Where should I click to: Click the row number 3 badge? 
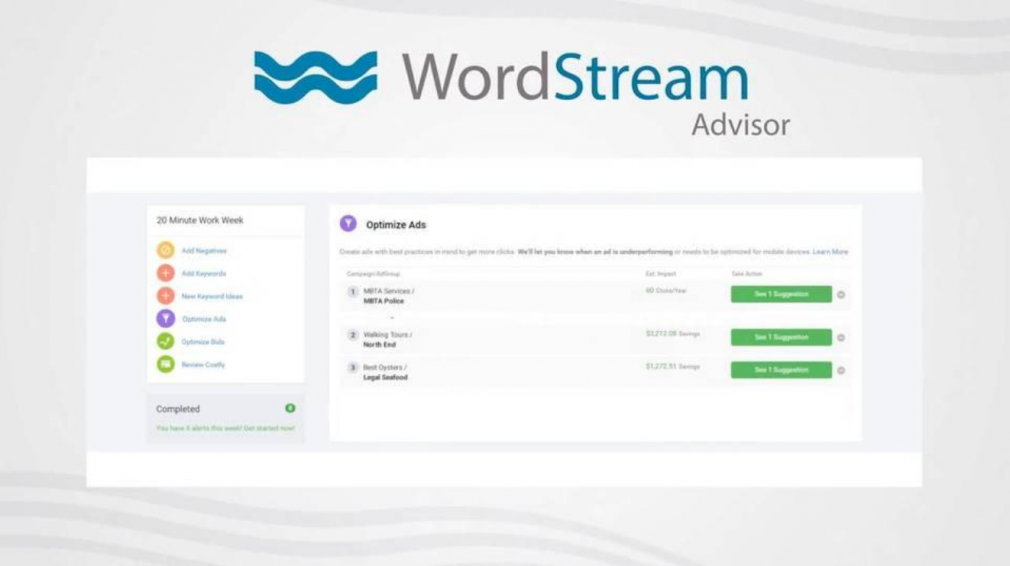click(x=352, y=368)
